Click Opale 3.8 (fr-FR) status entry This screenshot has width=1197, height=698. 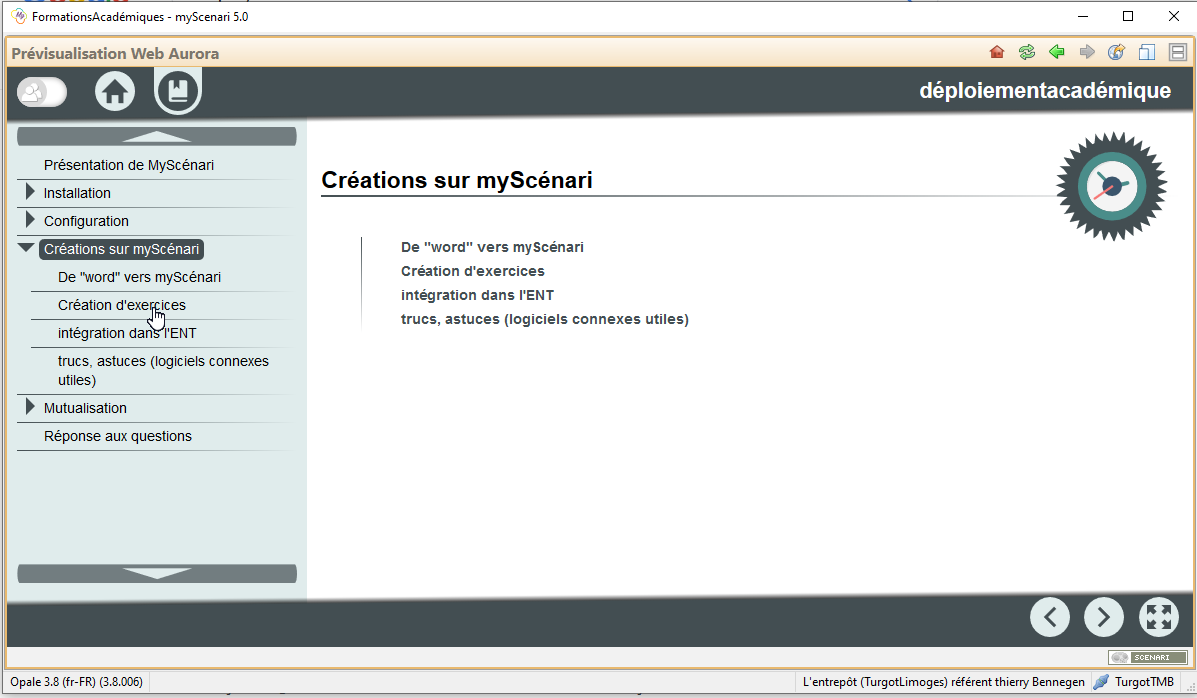point(76,682)
